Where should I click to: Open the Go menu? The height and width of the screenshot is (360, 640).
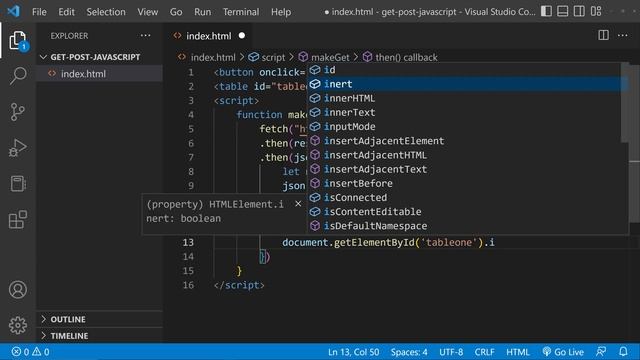(176, 12)
